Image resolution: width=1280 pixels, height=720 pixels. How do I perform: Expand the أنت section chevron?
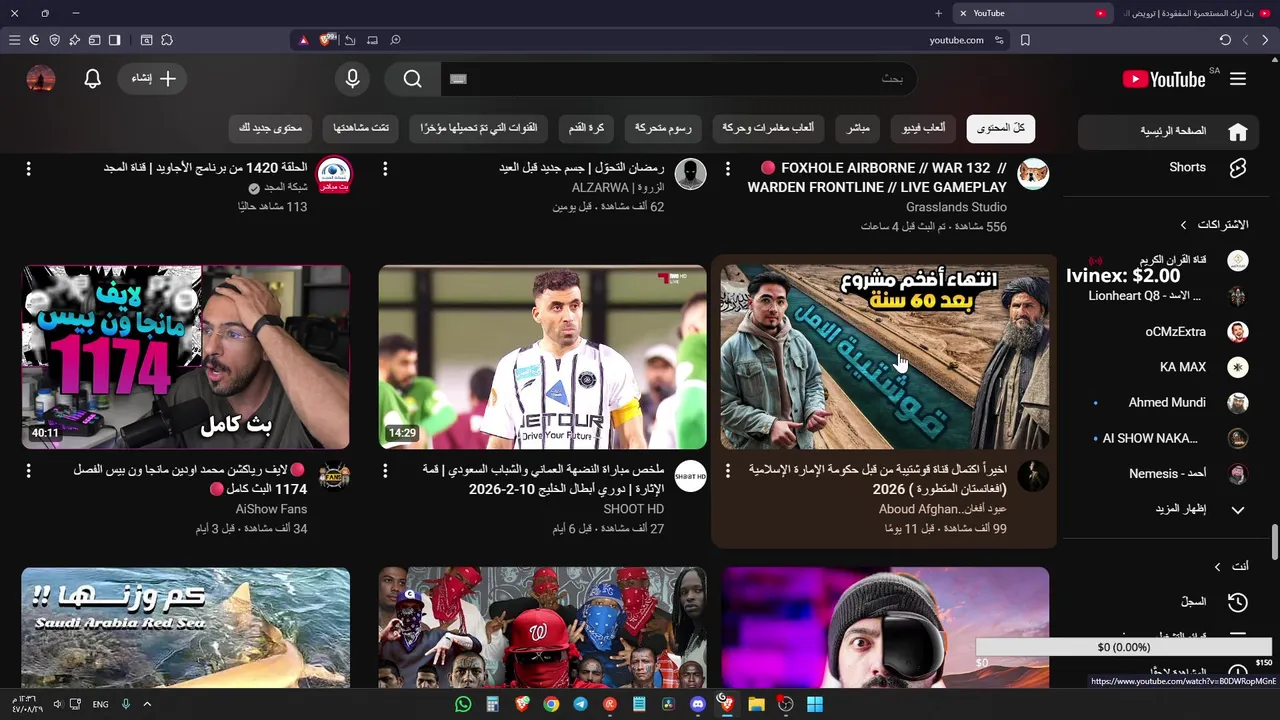(1217, 567)
